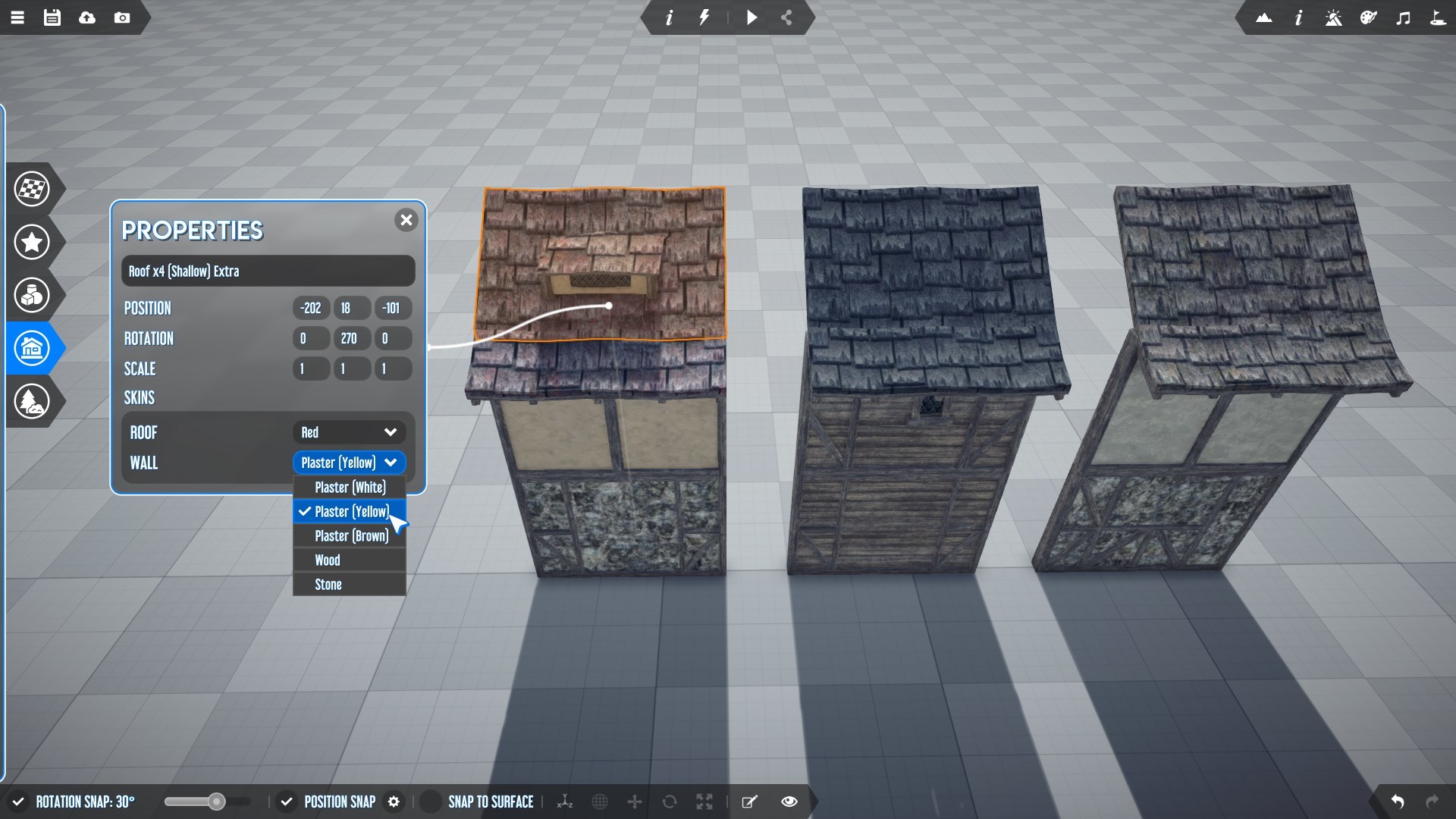Choose Plaster (Brown) wall option

349,535
